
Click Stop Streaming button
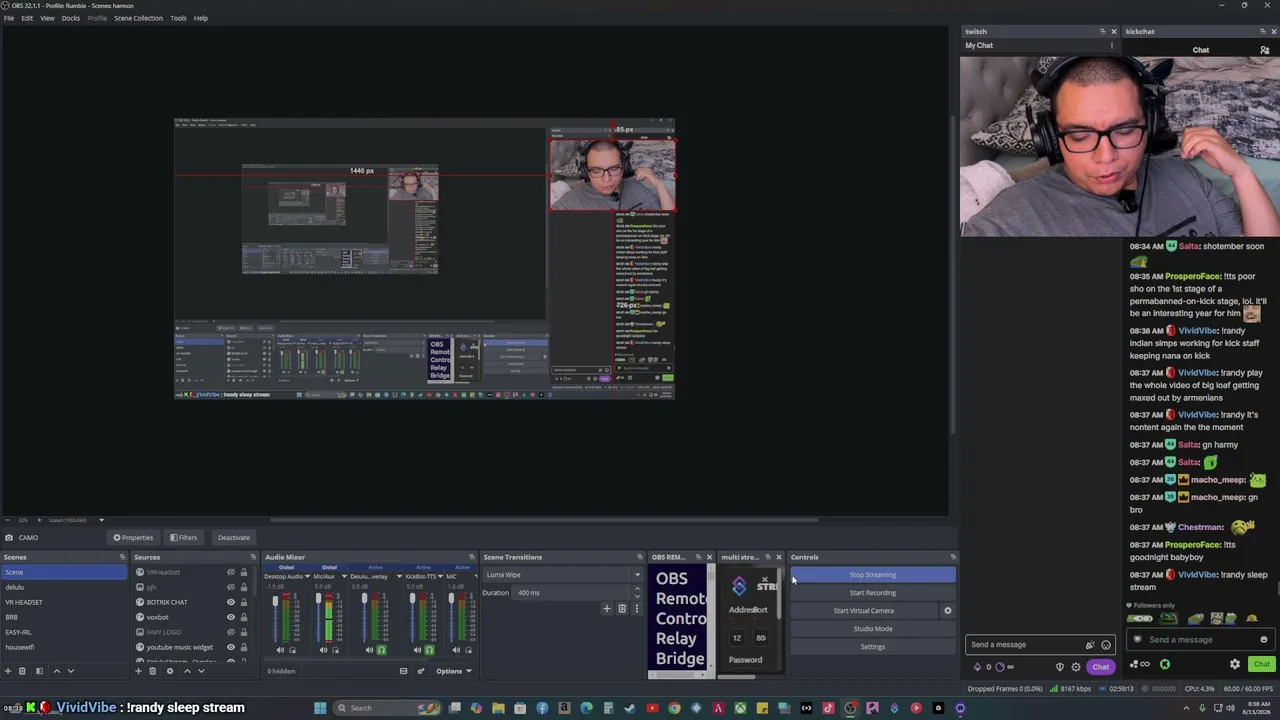coord(873,575)
